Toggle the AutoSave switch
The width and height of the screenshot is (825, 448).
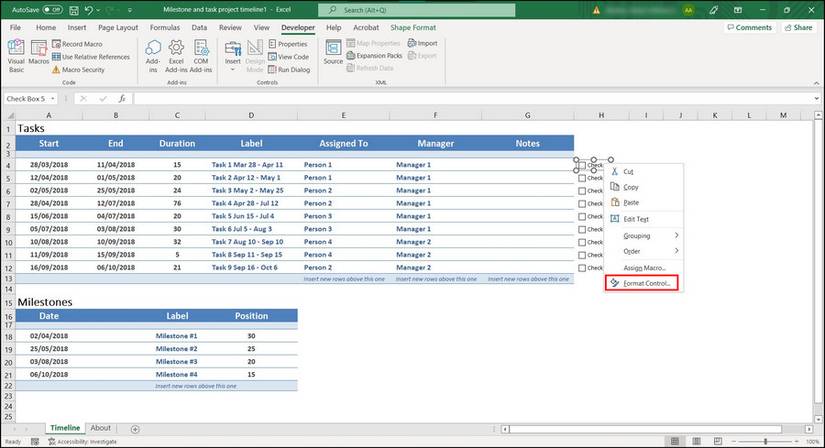click(x=52, y=9)
